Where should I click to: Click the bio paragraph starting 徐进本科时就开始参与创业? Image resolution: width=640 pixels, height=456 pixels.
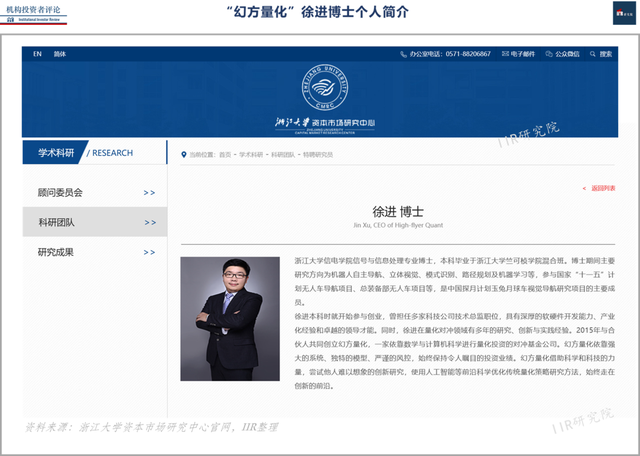pyautogui.click(x=455, y=351)
